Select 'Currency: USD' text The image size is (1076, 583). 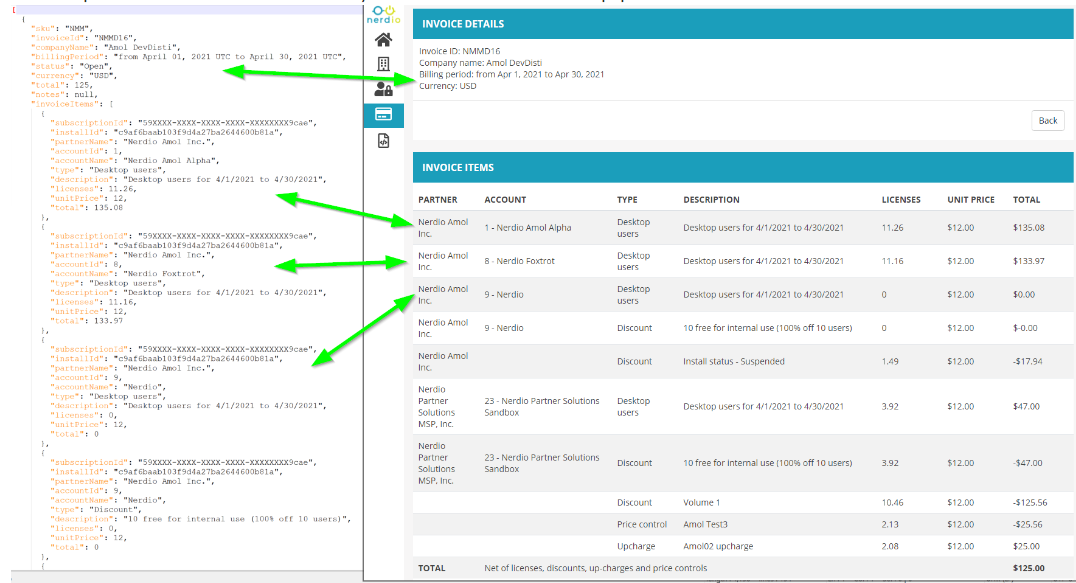[x=447, y=86]
